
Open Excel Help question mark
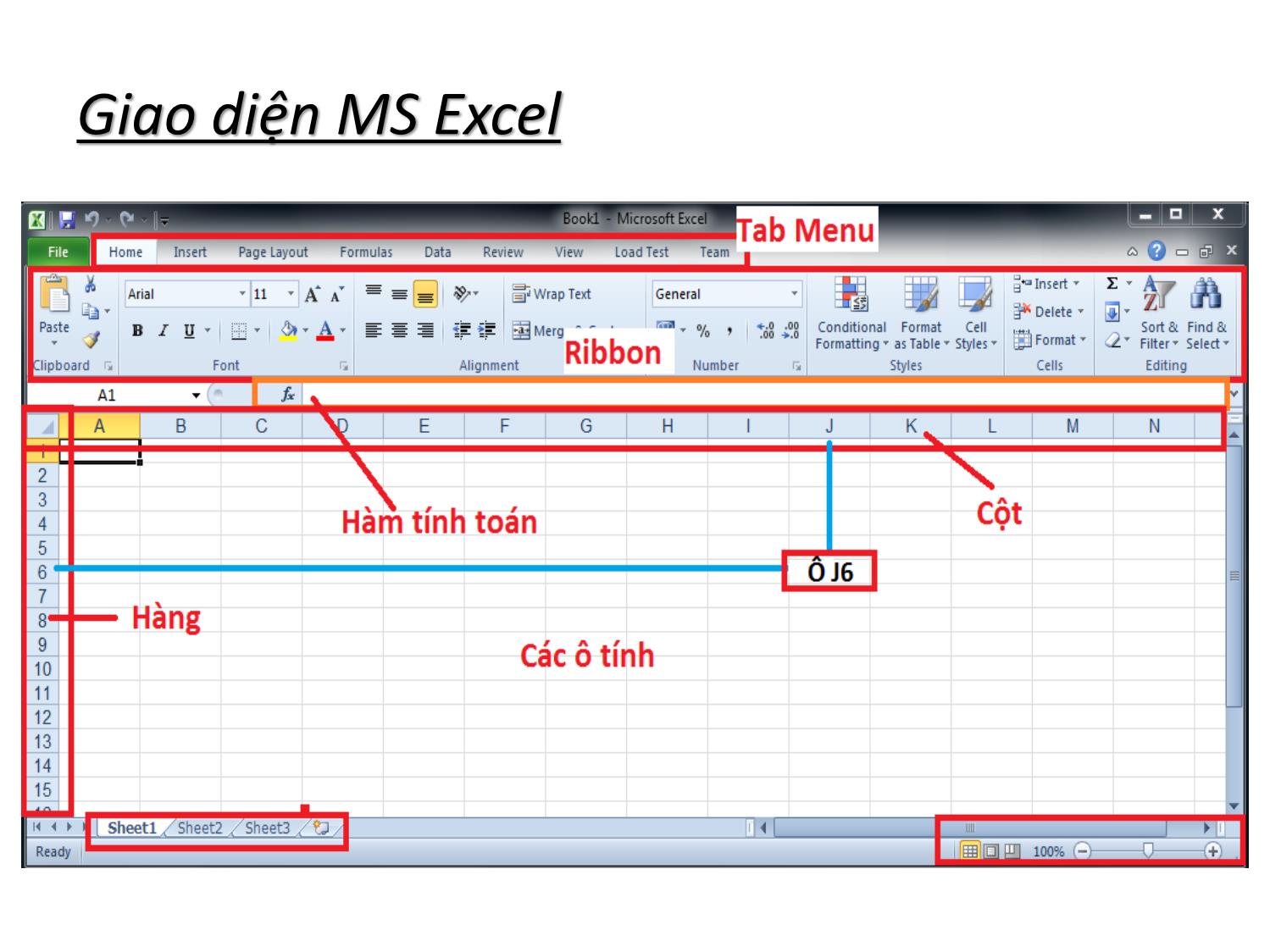[1156, 251]
